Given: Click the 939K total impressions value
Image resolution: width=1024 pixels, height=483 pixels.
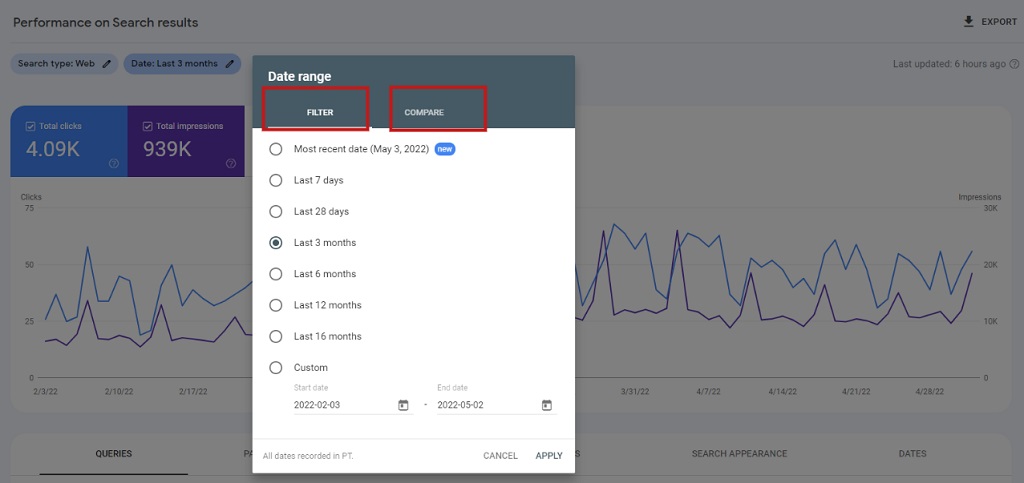Looking at the screenshot, I should [167, 149].
